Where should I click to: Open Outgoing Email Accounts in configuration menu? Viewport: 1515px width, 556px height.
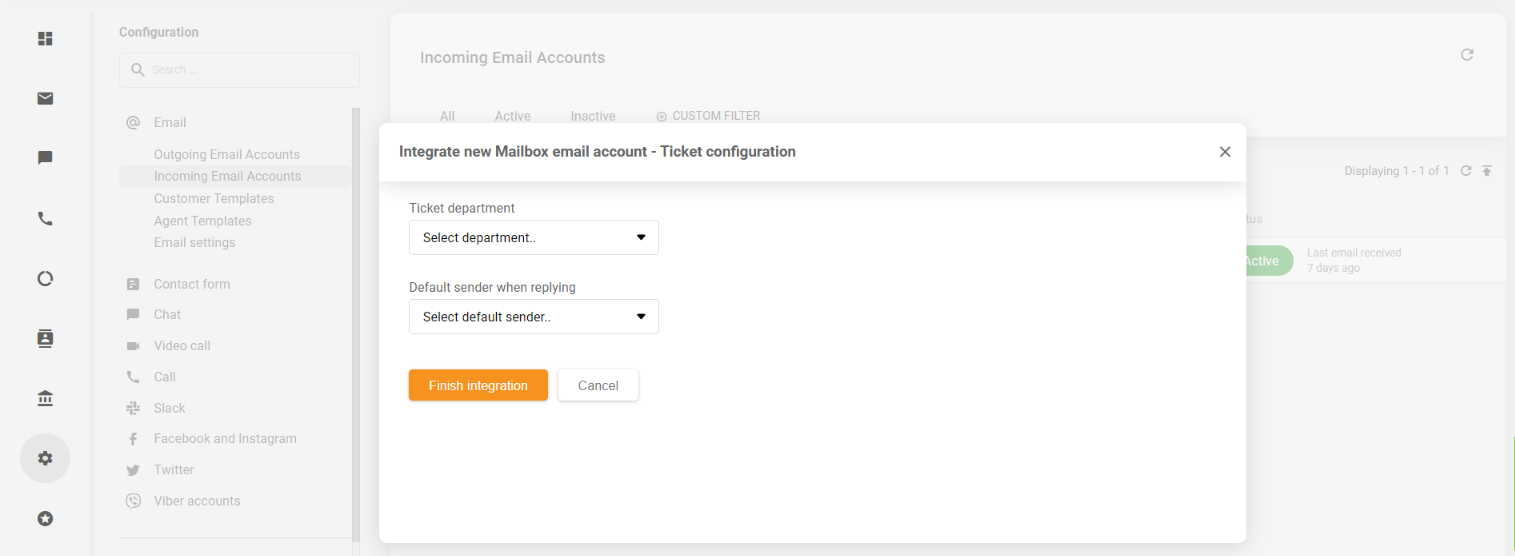227,154
